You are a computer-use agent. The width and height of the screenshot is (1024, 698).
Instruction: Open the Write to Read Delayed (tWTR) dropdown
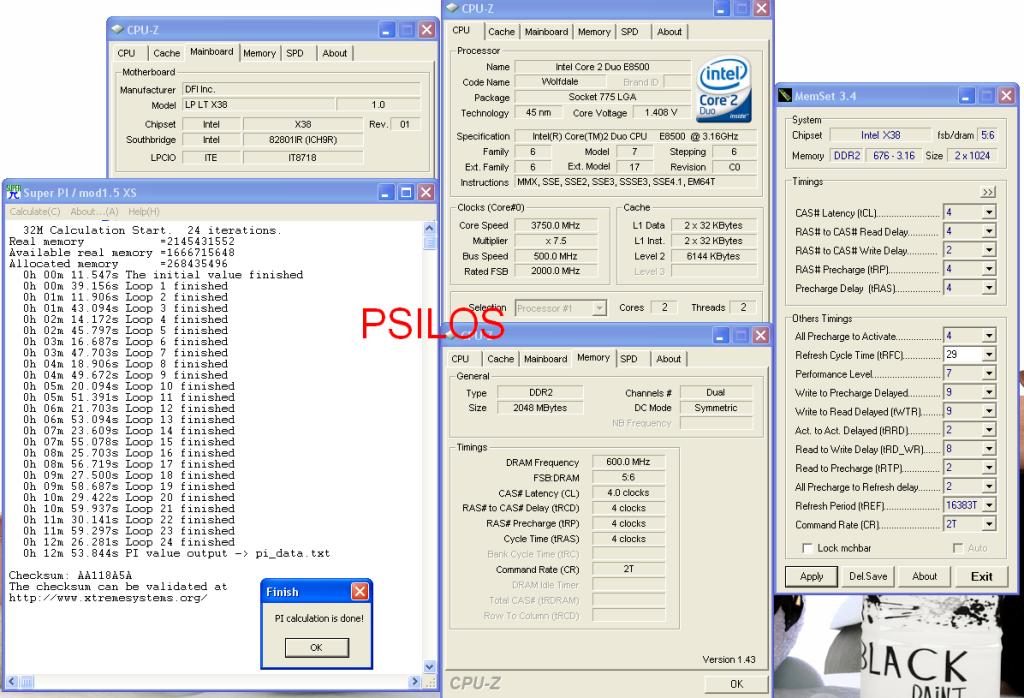click(989, 411)
